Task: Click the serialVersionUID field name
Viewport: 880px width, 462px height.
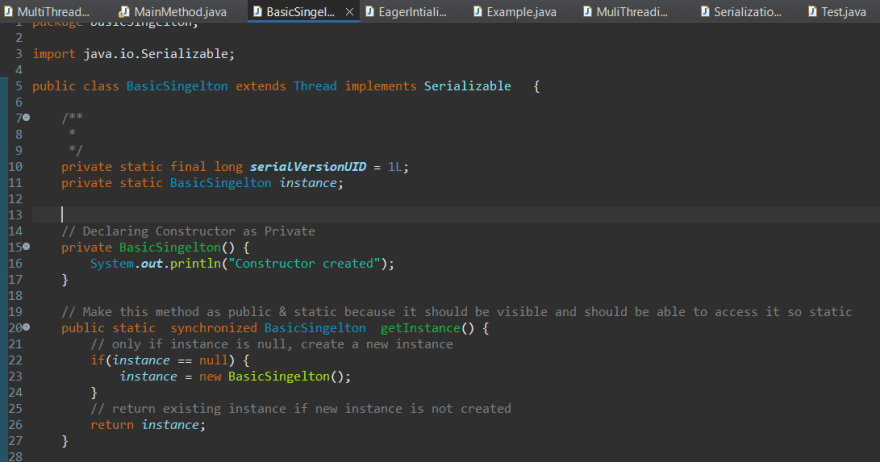Action: (x=308, y=167)
